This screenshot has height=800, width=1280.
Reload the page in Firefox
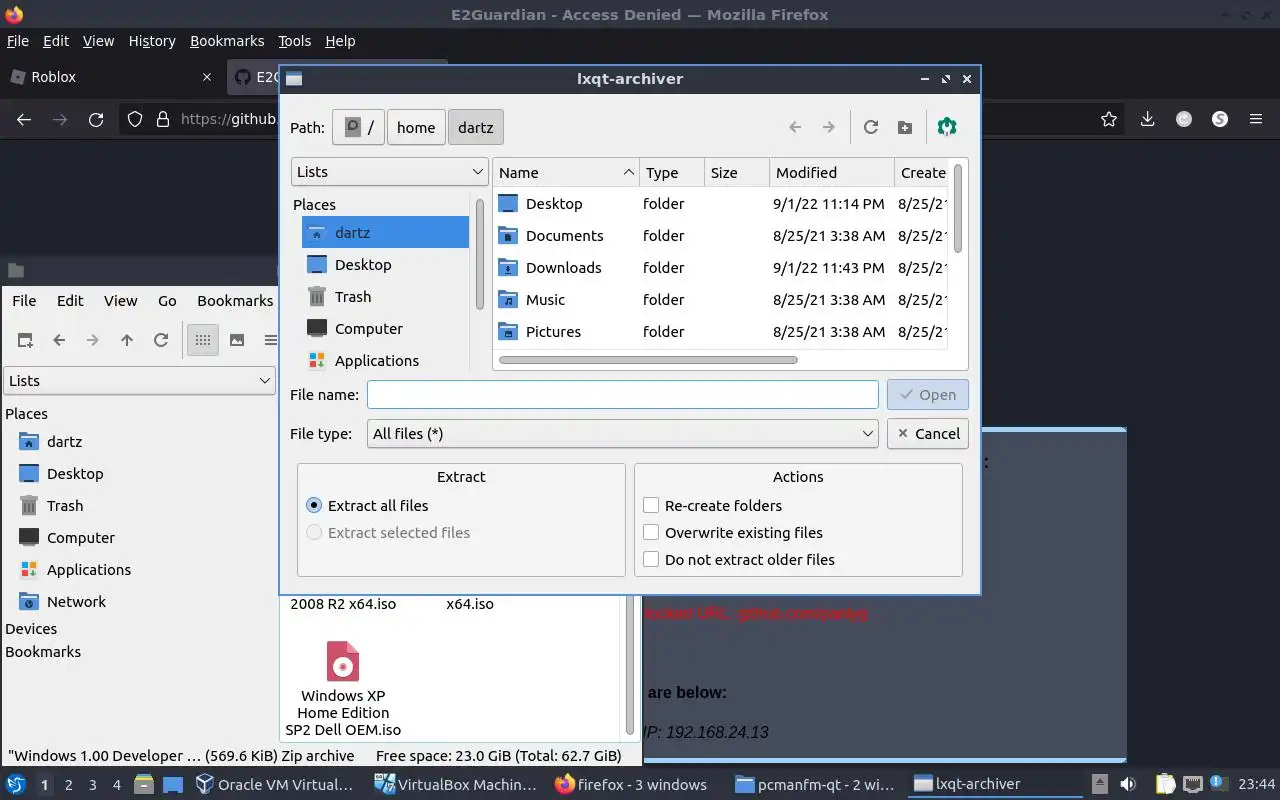(x=96, y=119)
